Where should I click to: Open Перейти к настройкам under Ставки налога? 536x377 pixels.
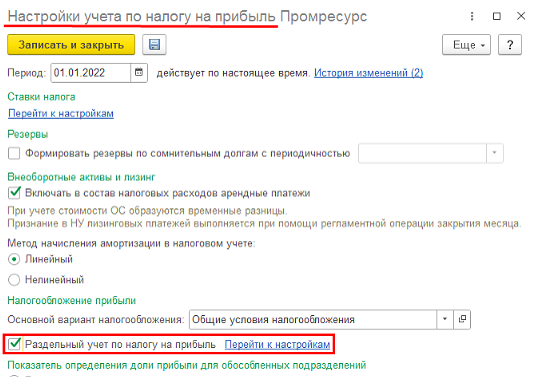pyautogui.click(x=61, y=113)
